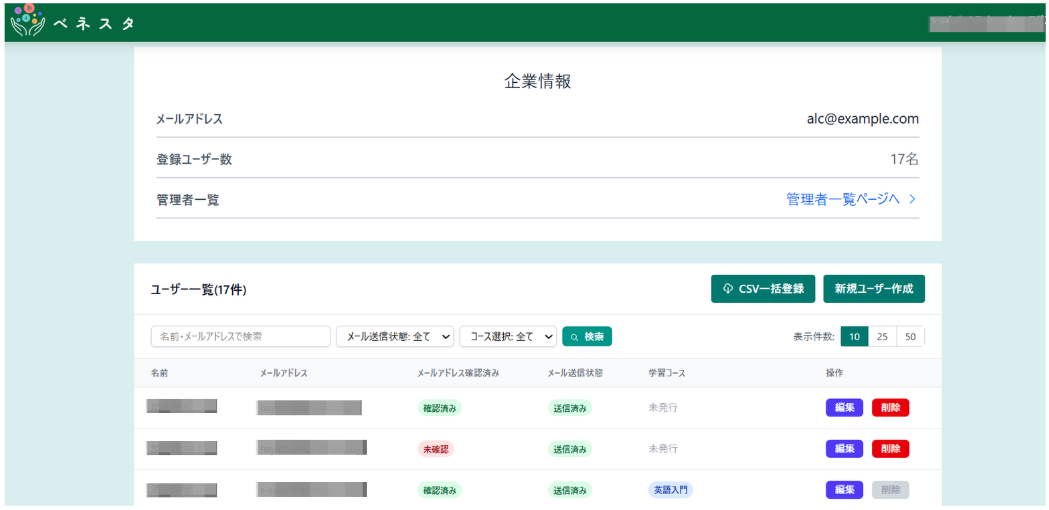This screenshot has height=510, width=1049.
Task: Set 表示件数 to 50
Action: click(910, 337)
